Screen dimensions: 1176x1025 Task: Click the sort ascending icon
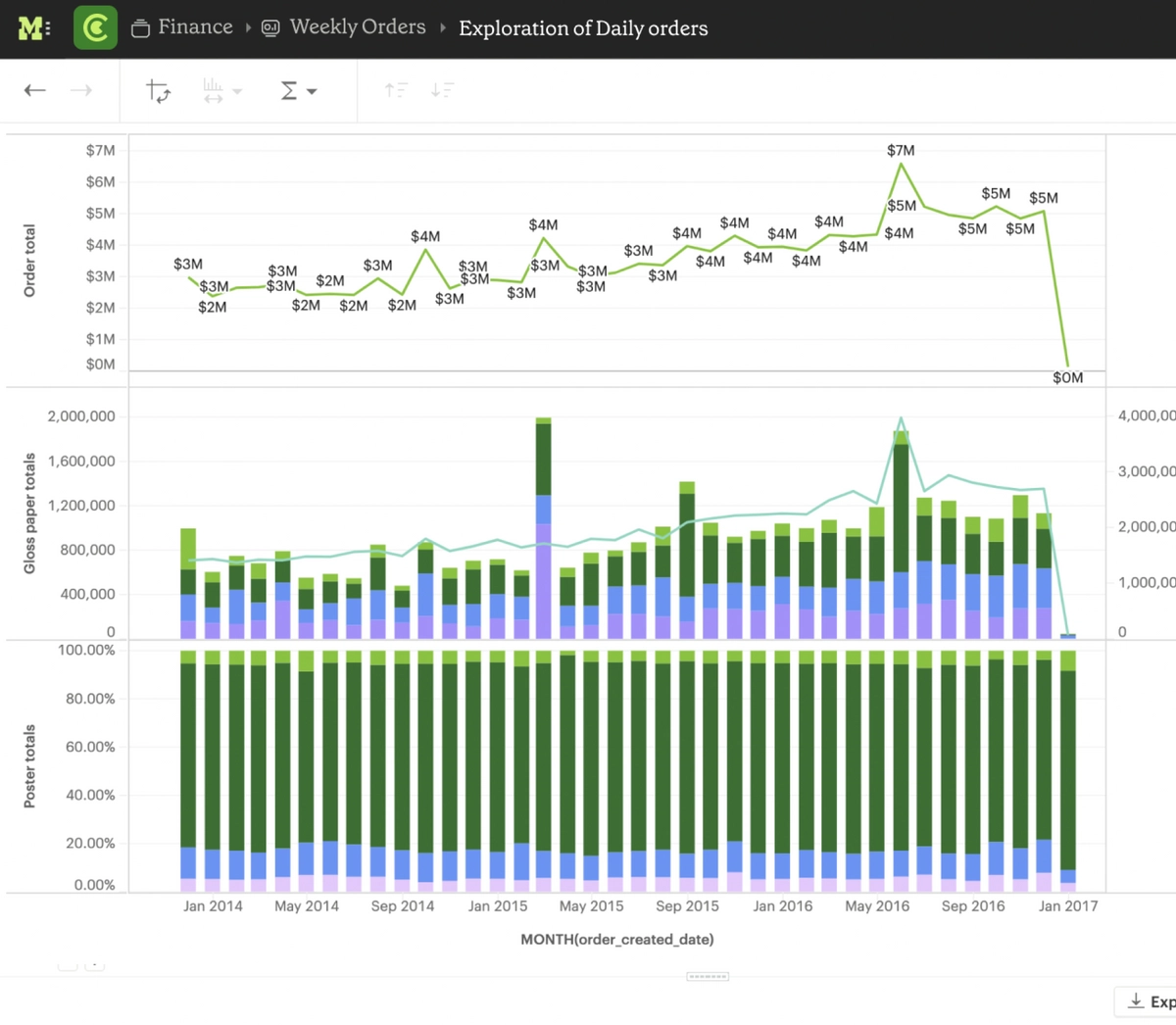pyautogui.click(x=396, y=89)
